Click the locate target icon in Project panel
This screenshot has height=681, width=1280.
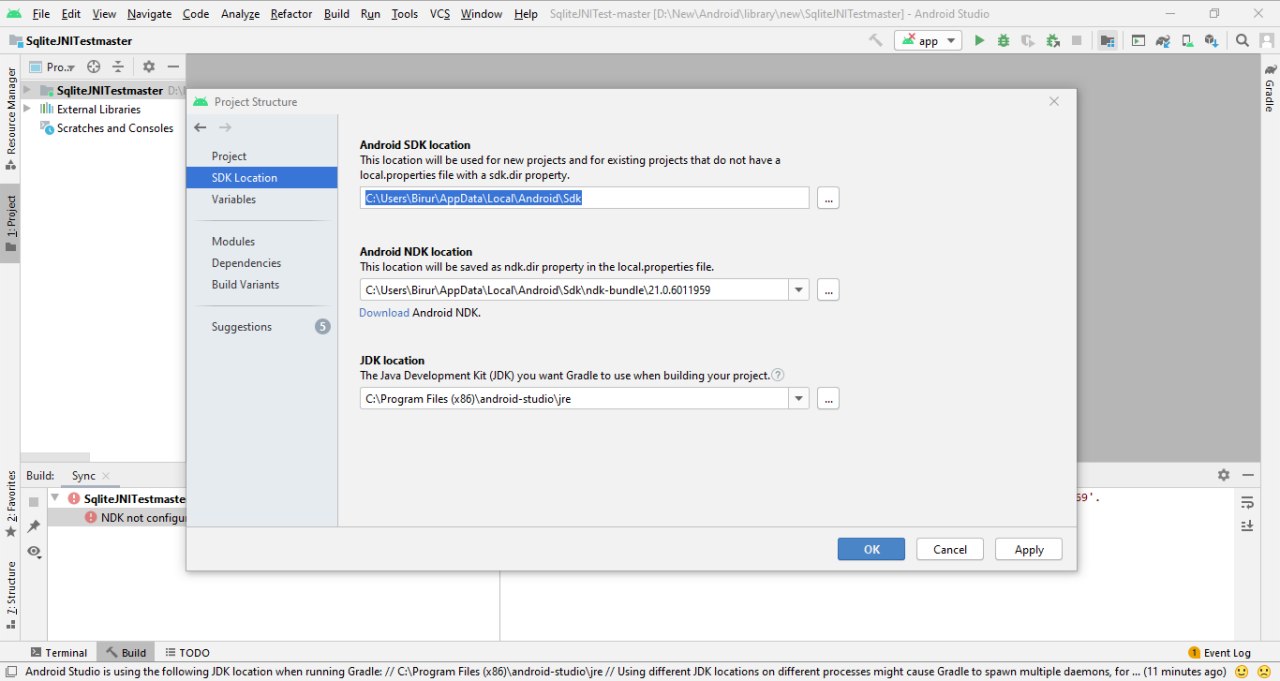coord(94,67)
